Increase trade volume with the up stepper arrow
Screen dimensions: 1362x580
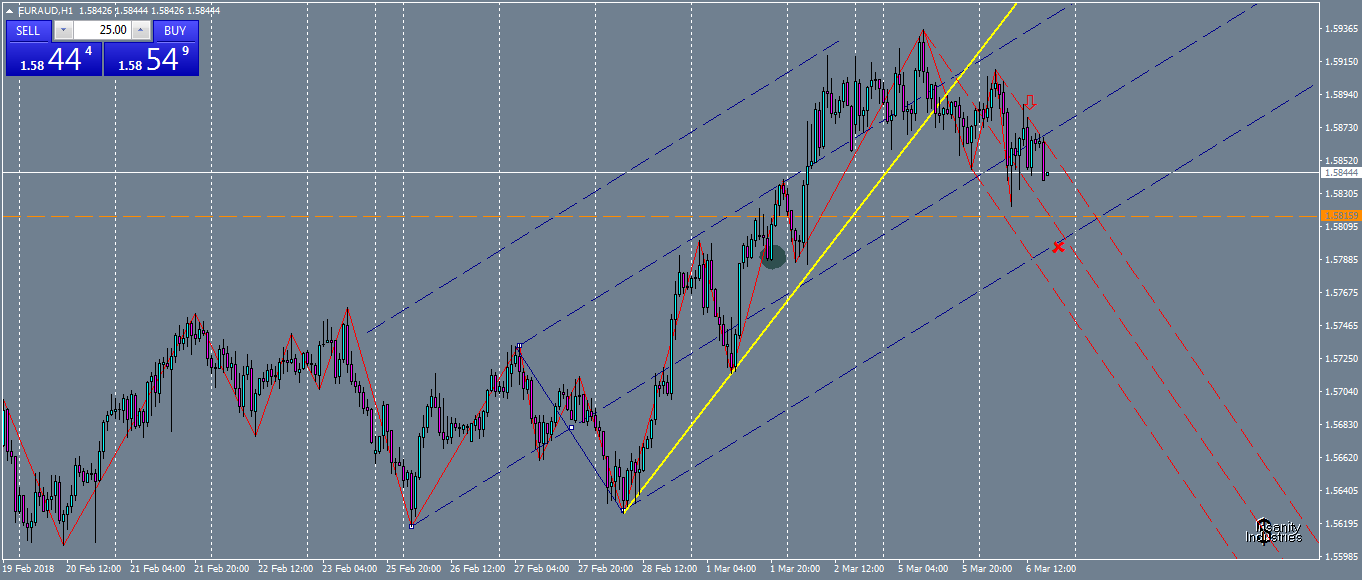click(139, 30)
